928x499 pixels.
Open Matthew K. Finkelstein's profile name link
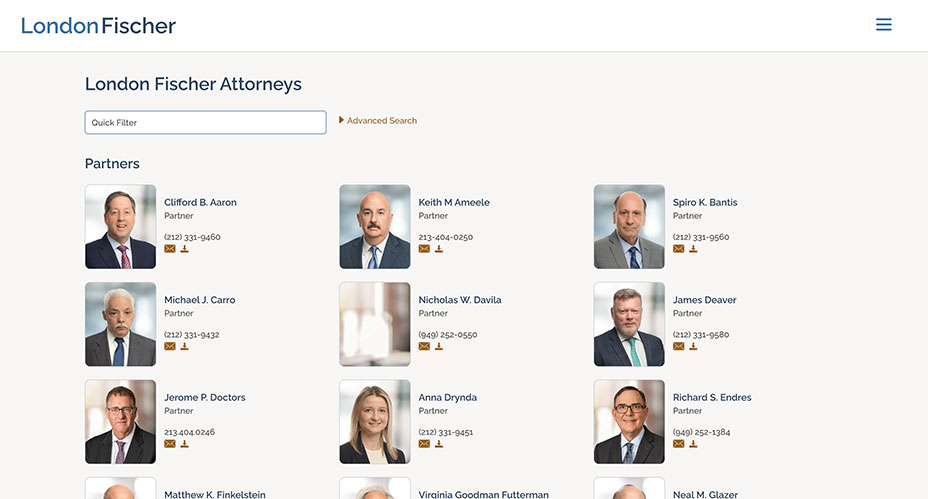pyautogui.click(x=215, y=494)
